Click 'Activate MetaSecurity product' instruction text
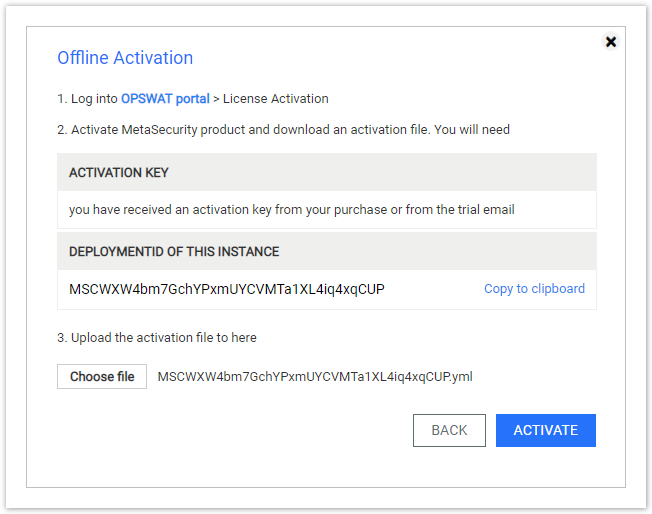Viewport: 652px width, 514px height. point(283,130)
